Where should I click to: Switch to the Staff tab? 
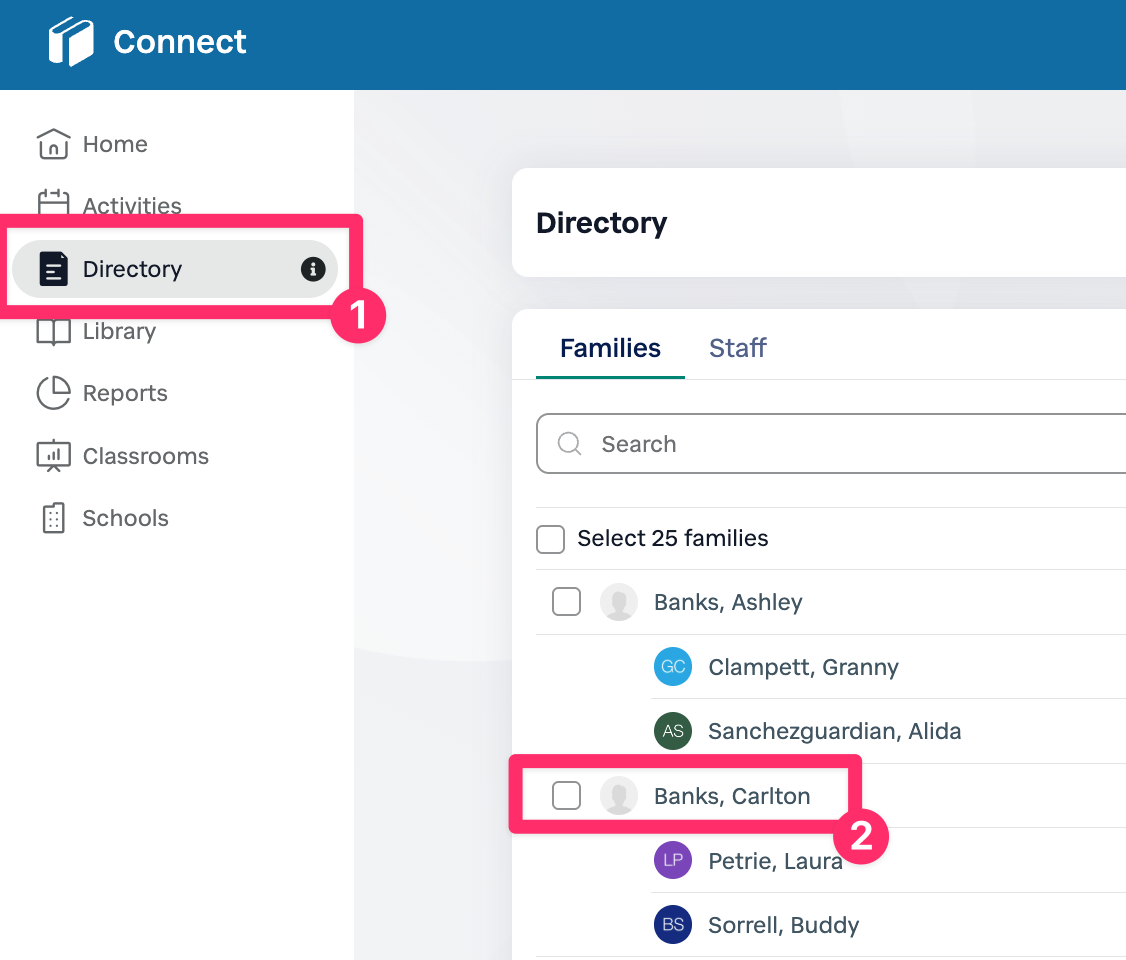pos(737,348)
